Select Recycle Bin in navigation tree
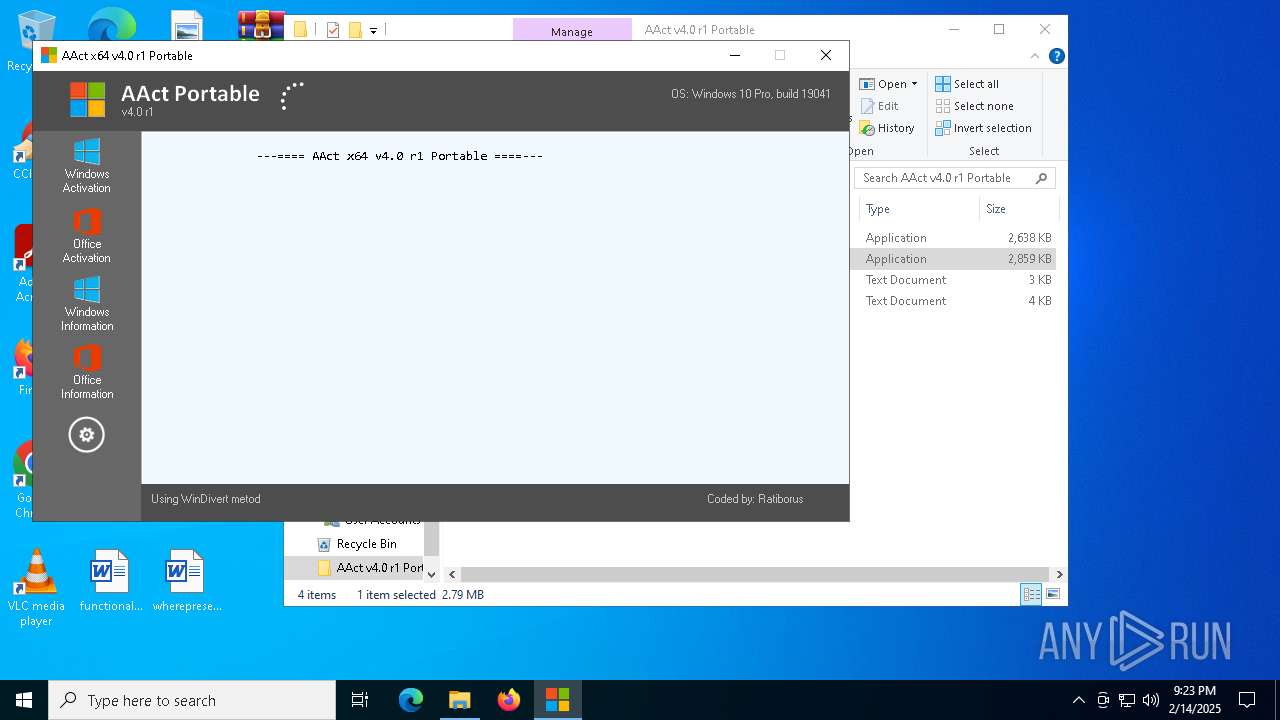1280x720 pixels. pos(366,544)
